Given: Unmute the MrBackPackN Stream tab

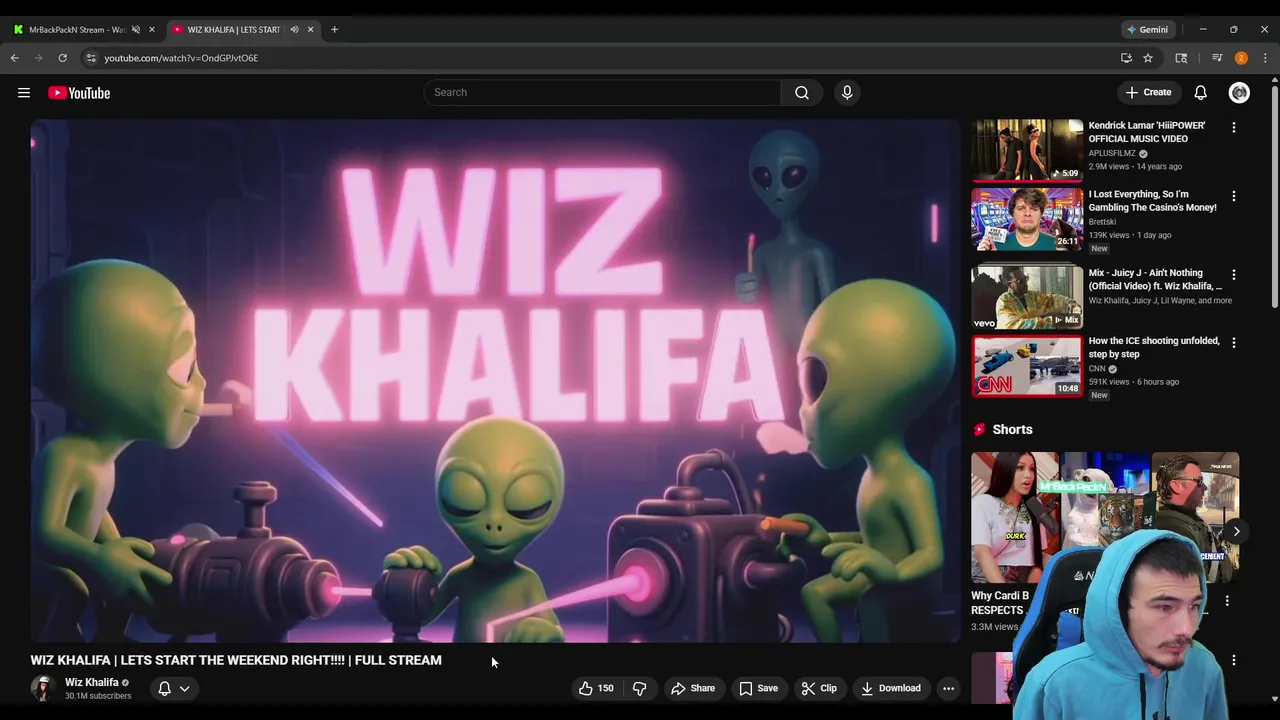Looking at the screenshot, I should point(136,29).
